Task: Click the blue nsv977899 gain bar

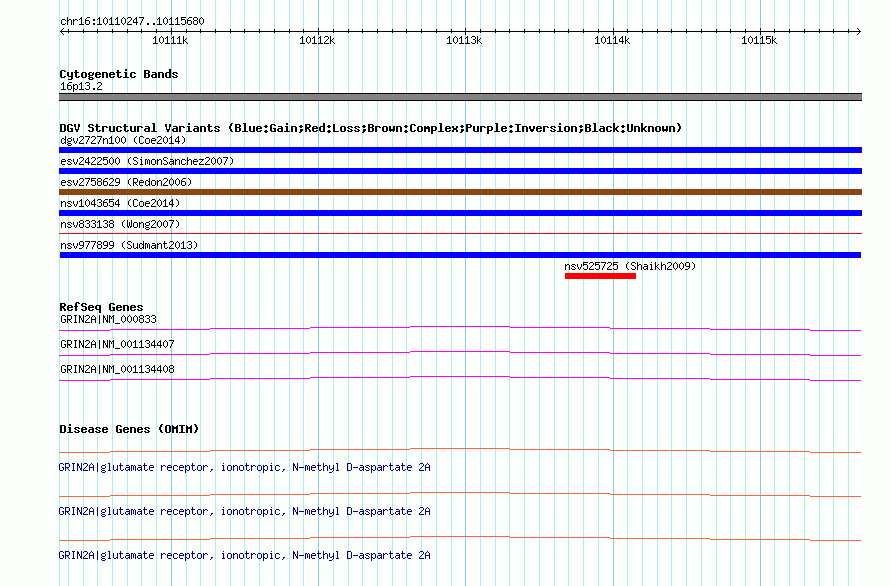Action: (460, 255)
